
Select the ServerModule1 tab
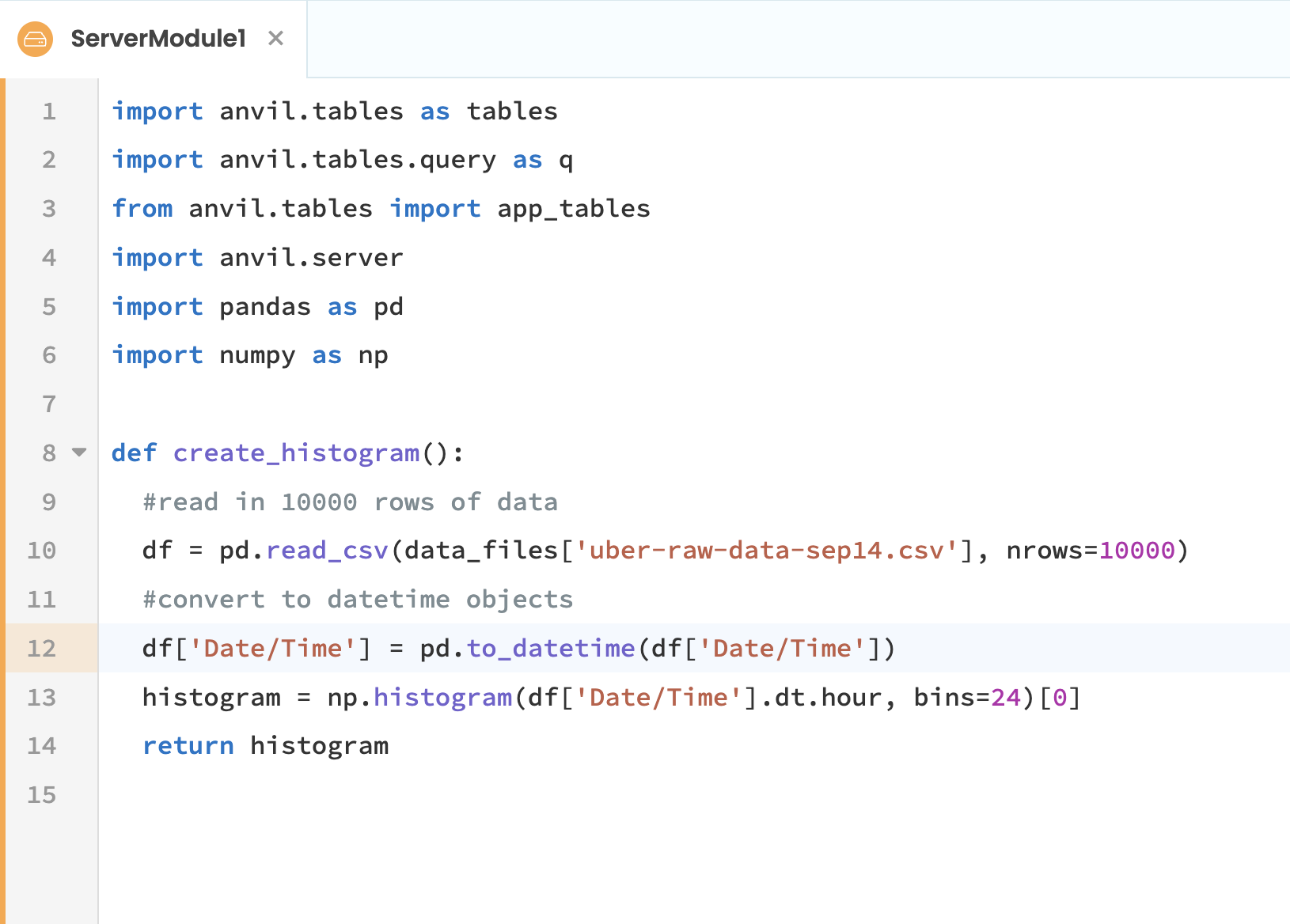(158, 39)
